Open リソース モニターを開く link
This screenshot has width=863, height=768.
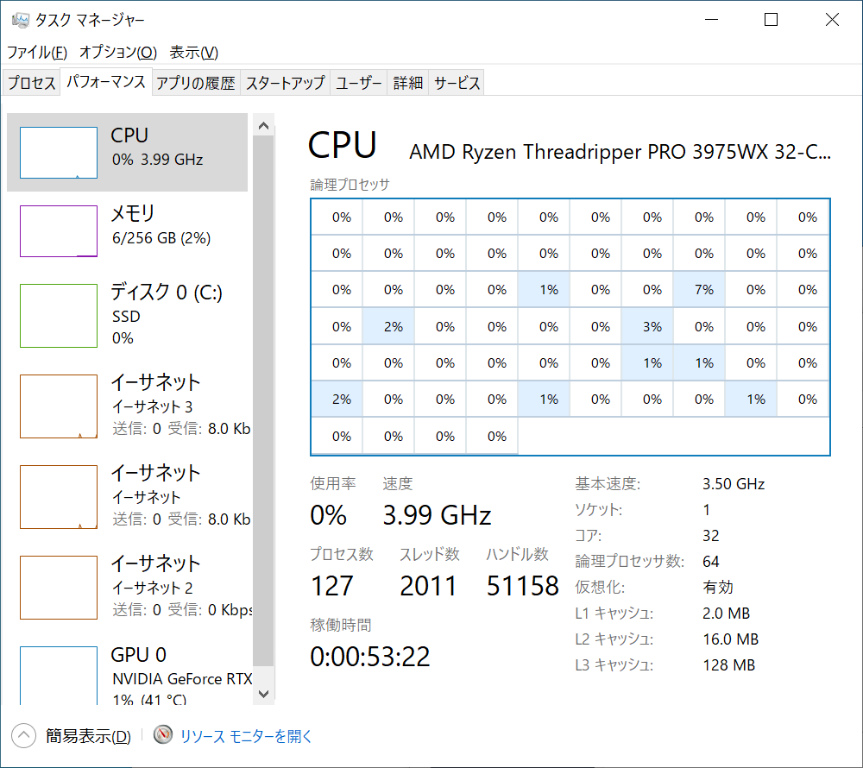click(x=246, y=736)
